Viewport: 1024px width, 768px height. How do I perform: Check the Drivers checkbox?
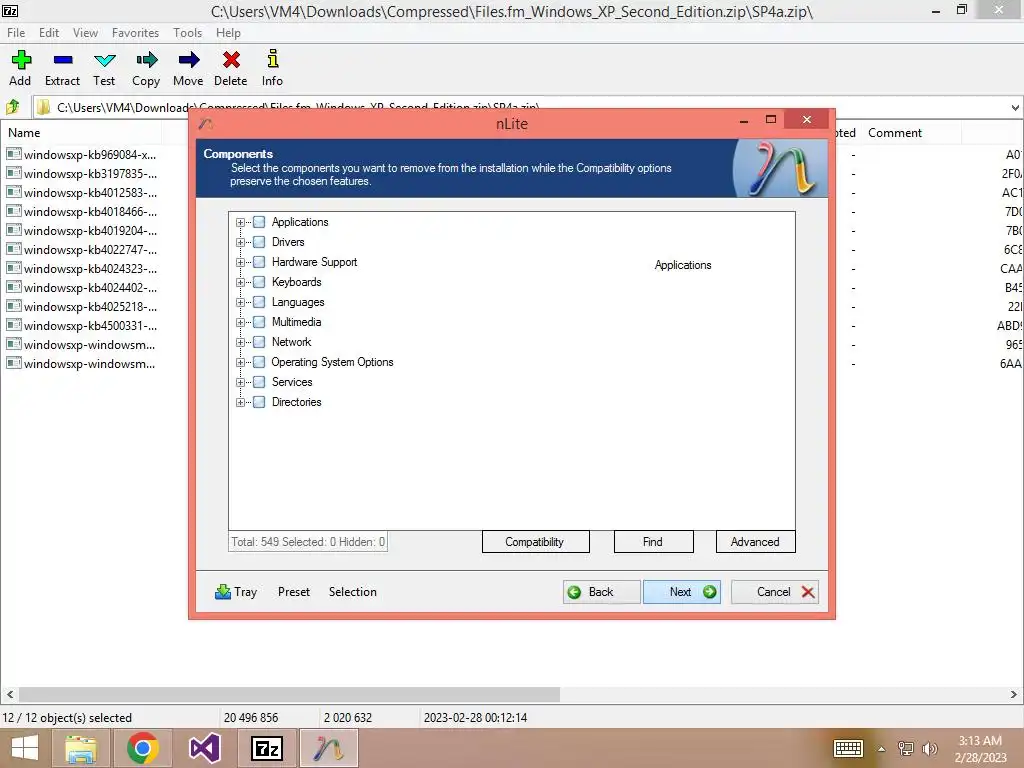coord(259,242)
